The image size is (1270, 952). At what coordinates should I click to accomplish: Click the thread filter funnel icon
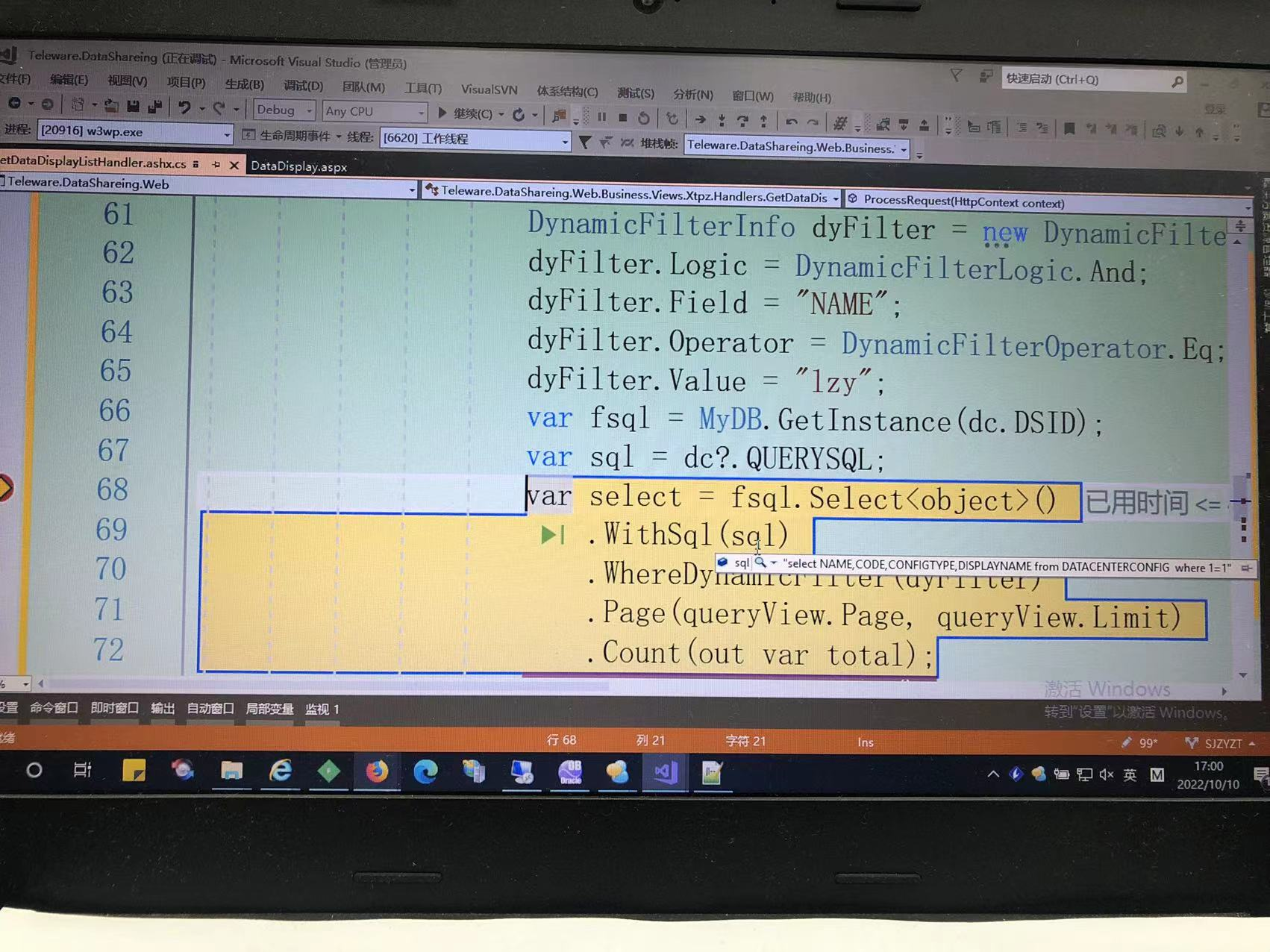pos(585,141)
